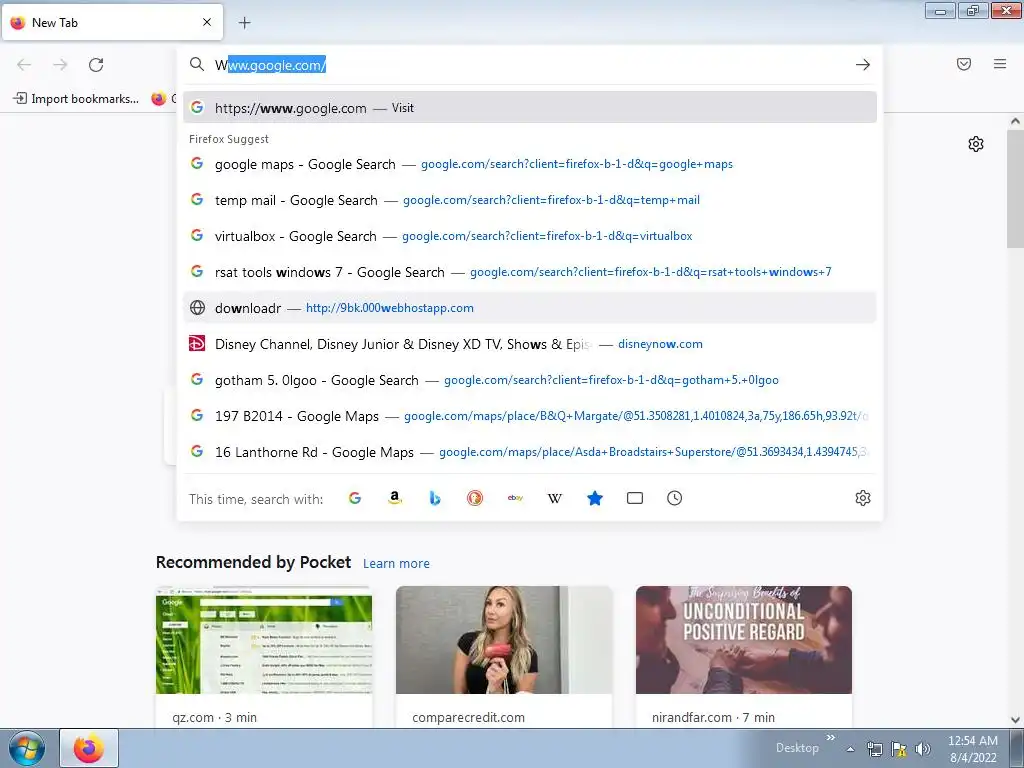Open the nirandfar.com story thumbnail

point(744,640)
